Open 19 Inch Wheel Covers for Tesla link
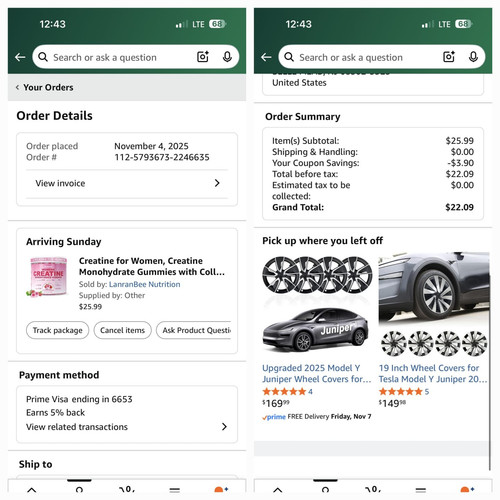This screenshot has height=500, width=500. 433,373
